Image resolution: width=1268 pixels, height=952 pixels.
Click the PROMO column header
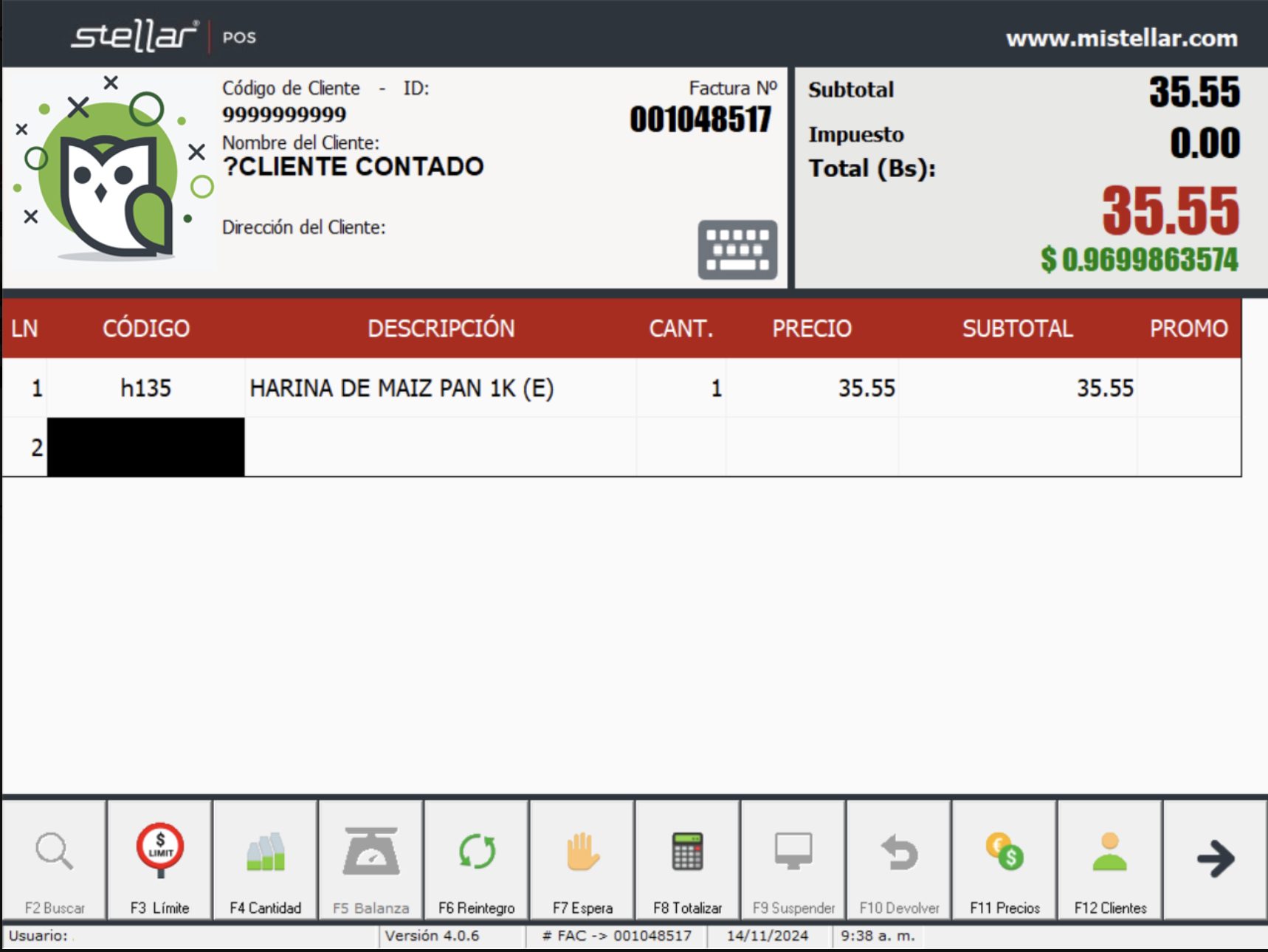coord(1189,328)
